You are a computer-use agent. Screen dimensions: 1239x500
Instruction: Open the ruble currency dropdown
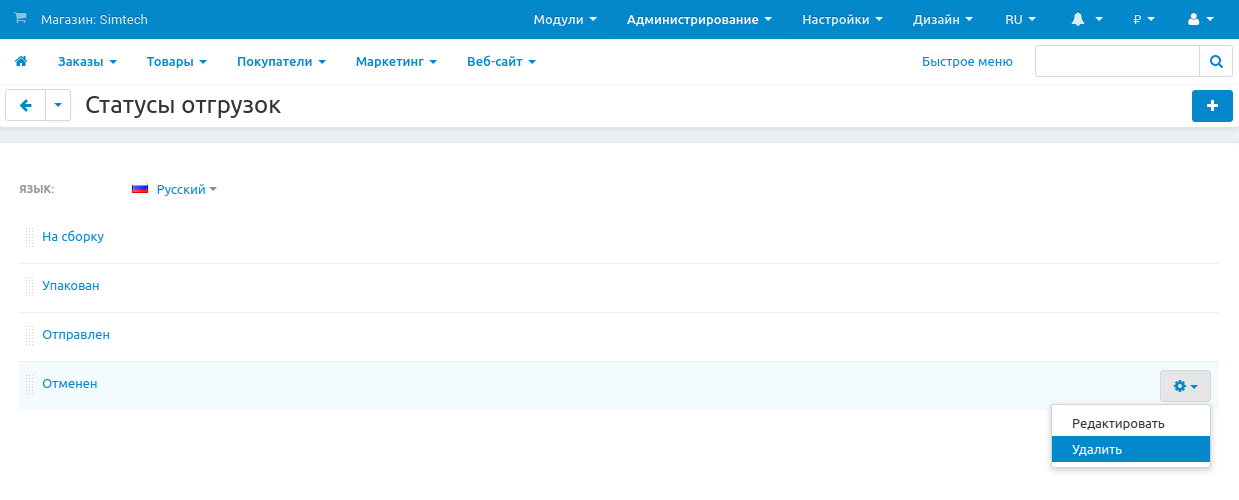point(1143,19)
